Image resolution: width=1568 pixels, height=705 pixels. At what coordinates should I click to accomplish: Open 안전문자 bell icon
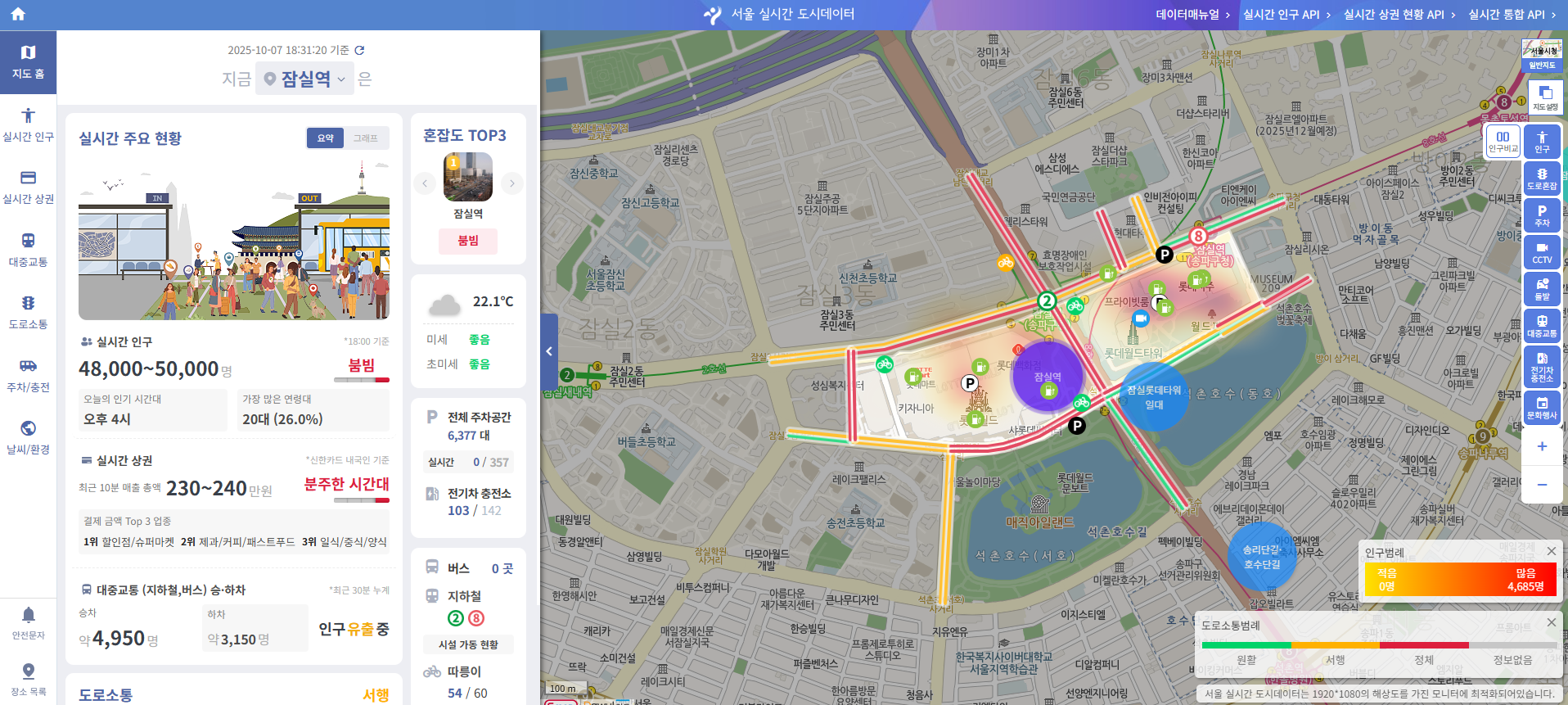click(x=28, y=623)
